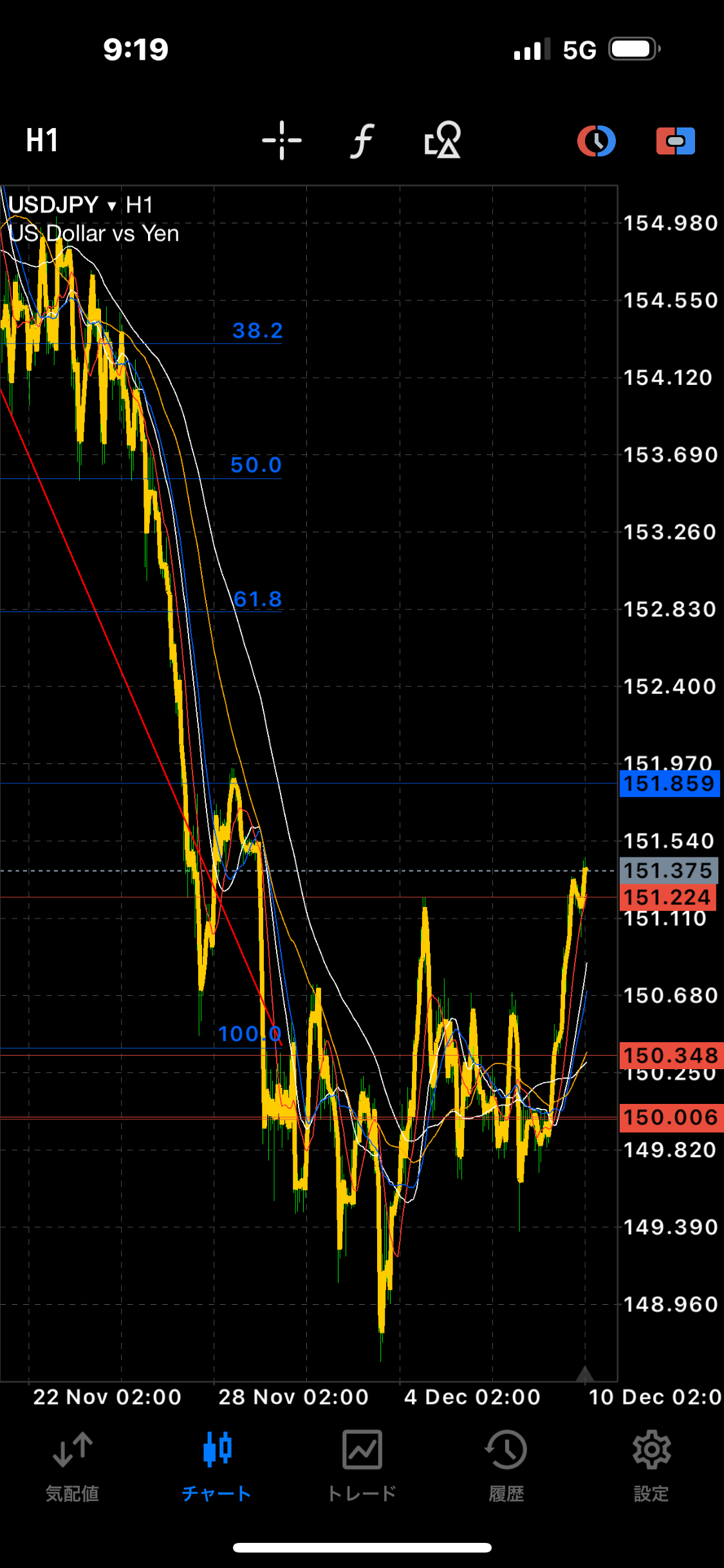Tap the 154.980 price scale label
This screenshot has width=724, height=1568.
coord(671,223)
